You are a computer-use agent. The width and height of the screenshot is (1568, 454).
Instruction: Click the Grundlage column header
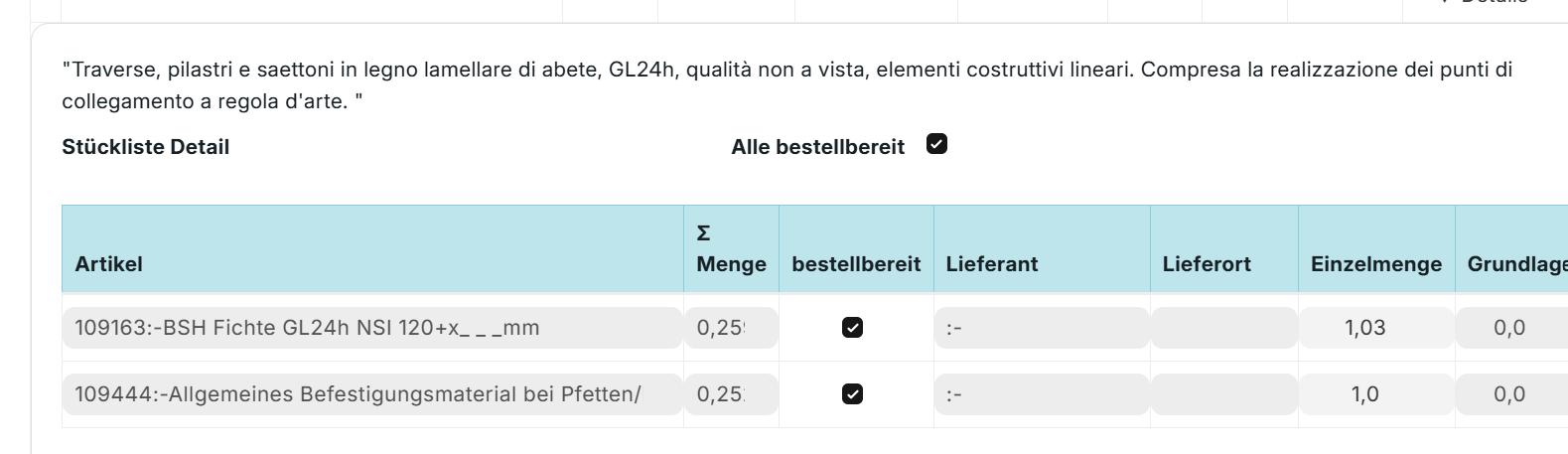point(1516,264)
